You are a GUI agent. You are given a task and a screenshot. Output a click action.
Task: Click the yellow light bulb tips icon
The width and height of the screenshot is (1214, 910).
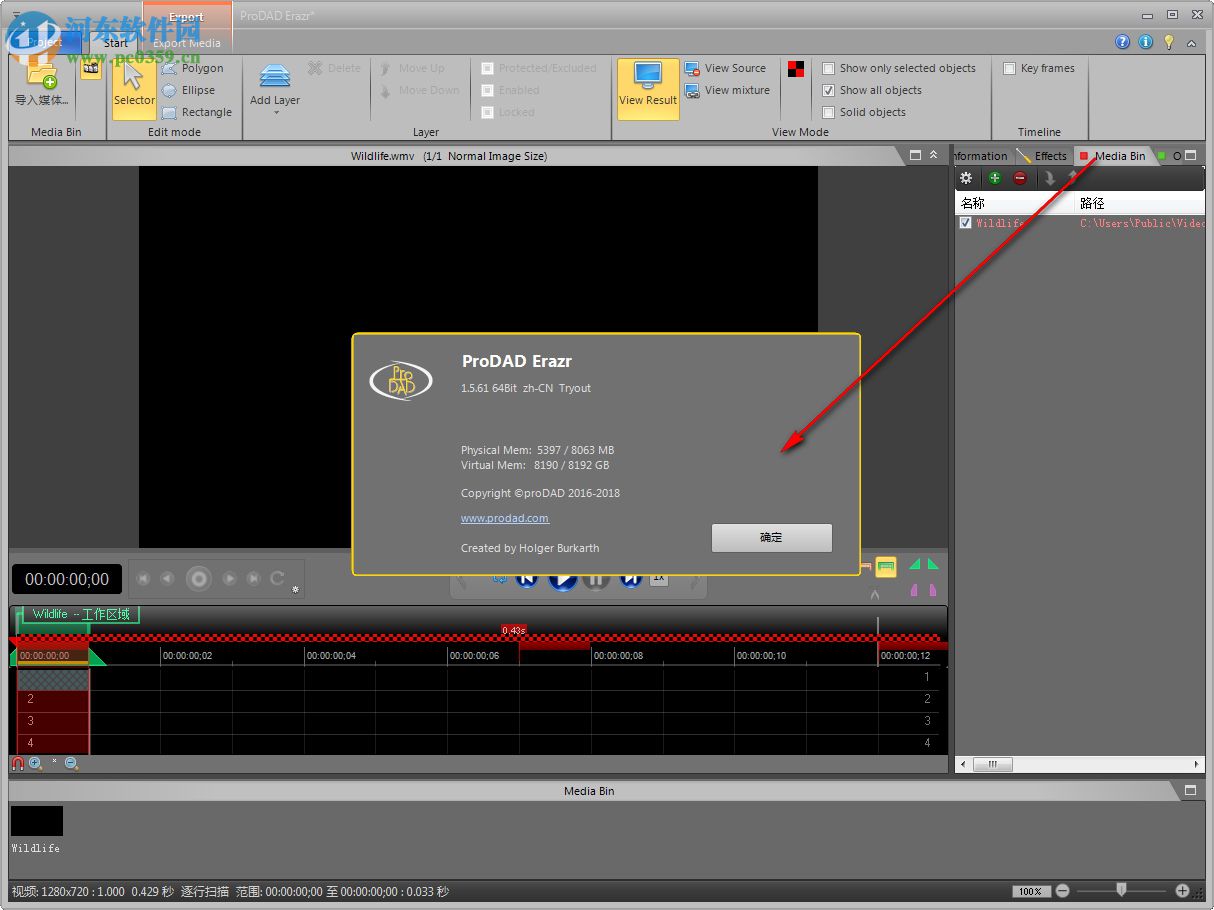click(x=1168, y=42)
